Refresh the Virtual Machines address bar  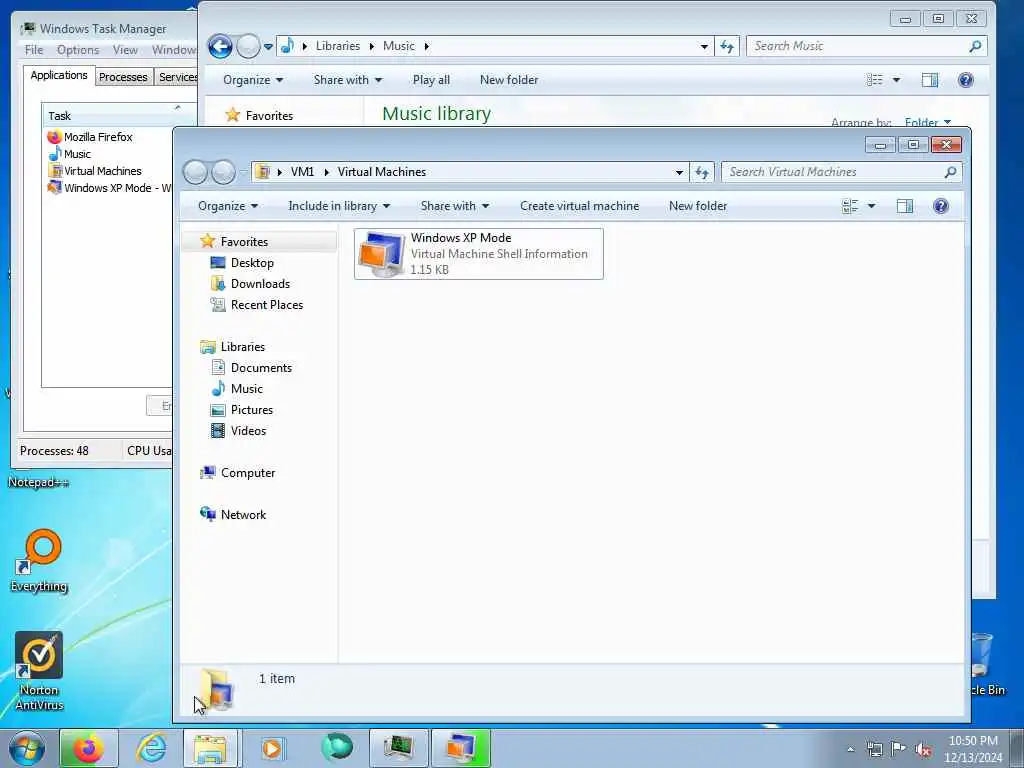[702, 172]
